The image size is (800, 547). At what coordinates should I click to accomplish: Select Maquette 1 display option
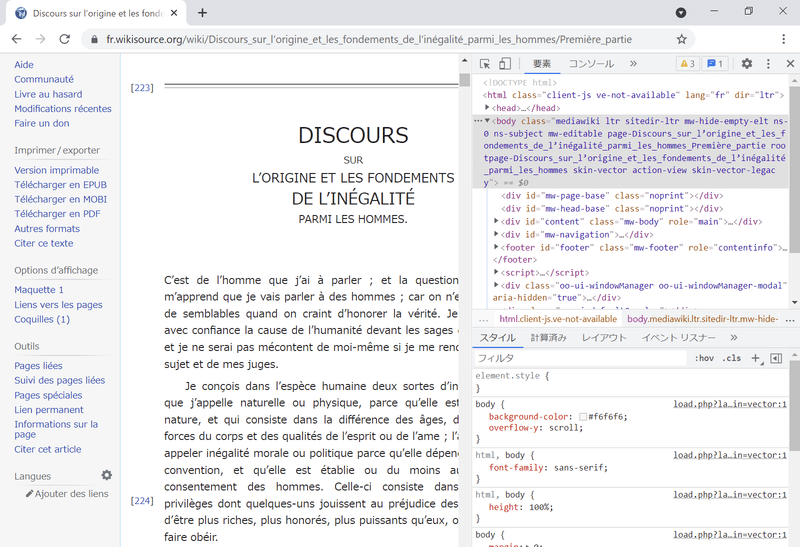click(39, 290)
